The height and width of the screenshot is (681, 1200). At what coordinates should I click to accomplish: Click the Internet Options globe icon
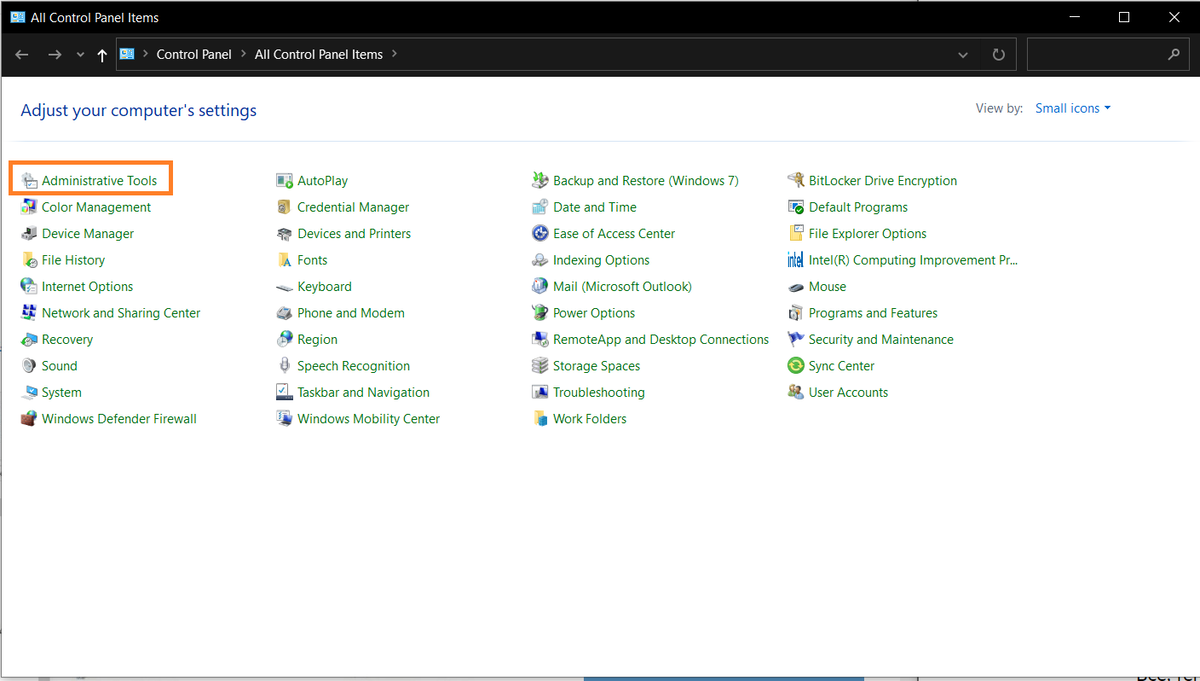[x=29, y=287]
